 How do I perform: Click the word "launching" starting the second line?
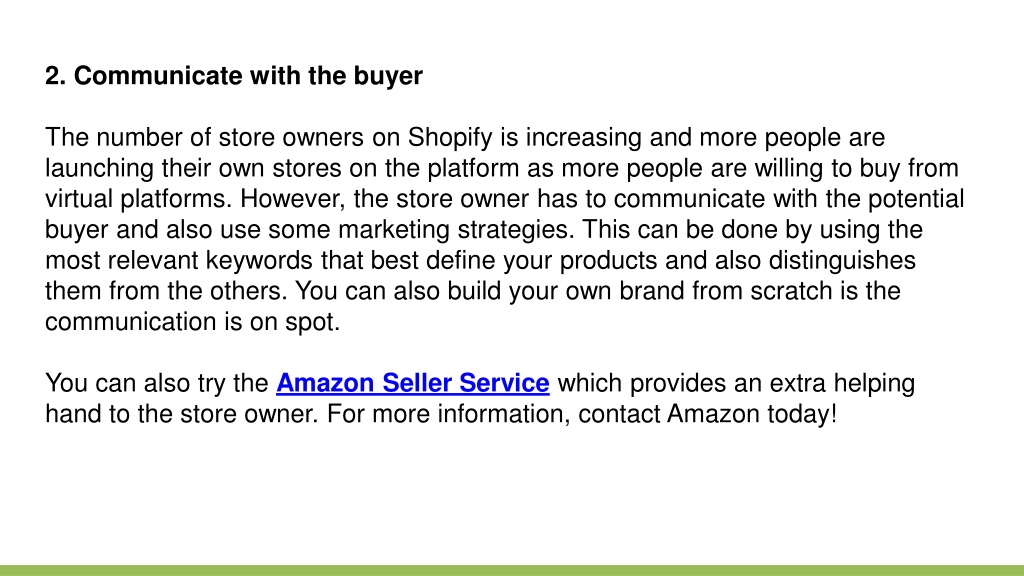tap(99, 169)
